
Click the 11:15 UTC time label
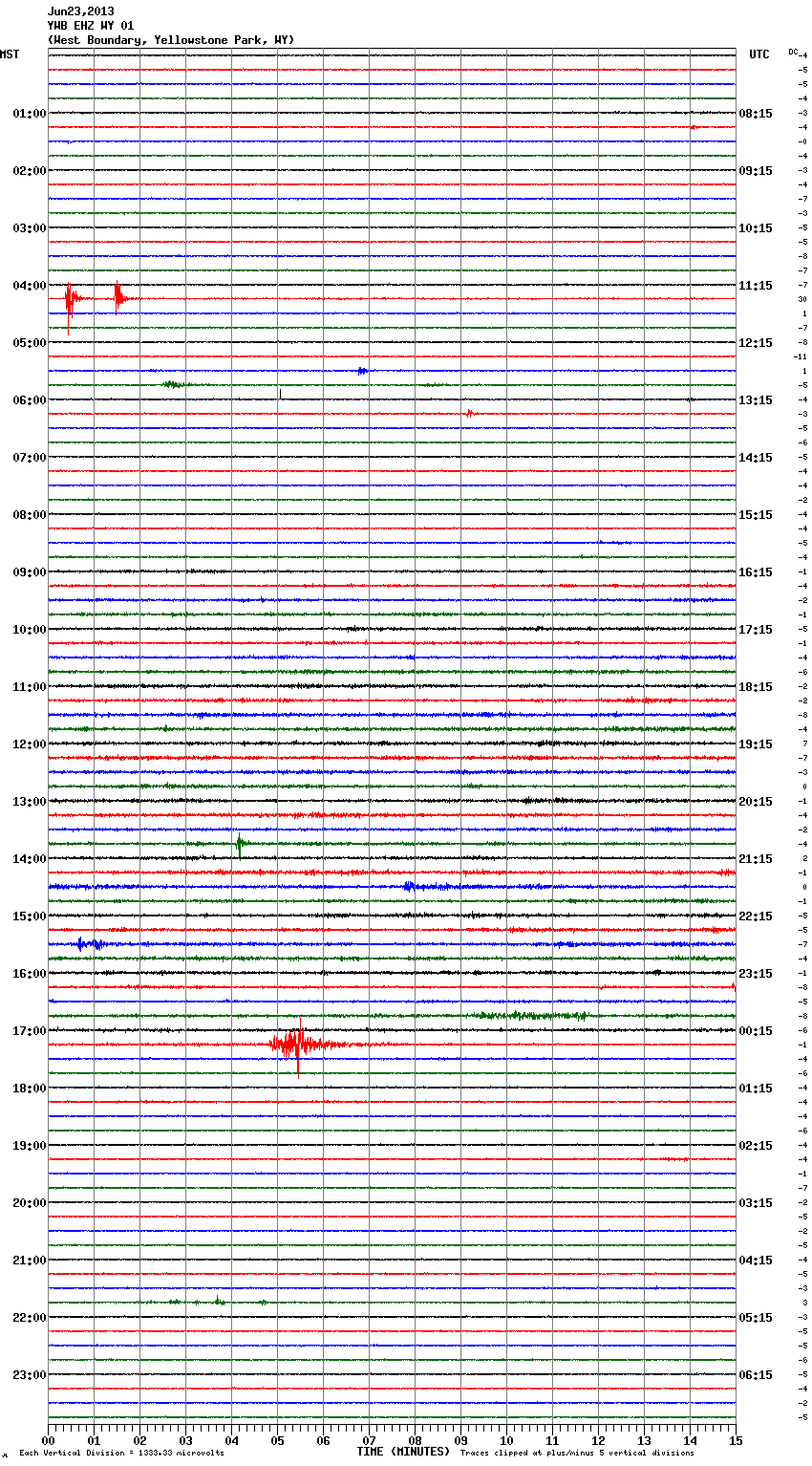(x=756, y=285)
